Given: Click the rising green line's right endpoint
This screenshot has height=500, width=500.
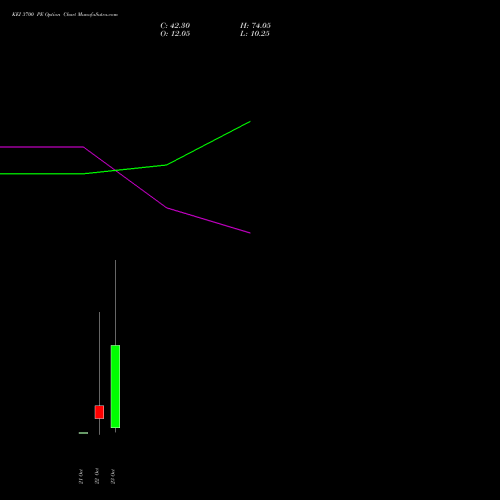Looking at the screenshot, I should coord(250,122).
